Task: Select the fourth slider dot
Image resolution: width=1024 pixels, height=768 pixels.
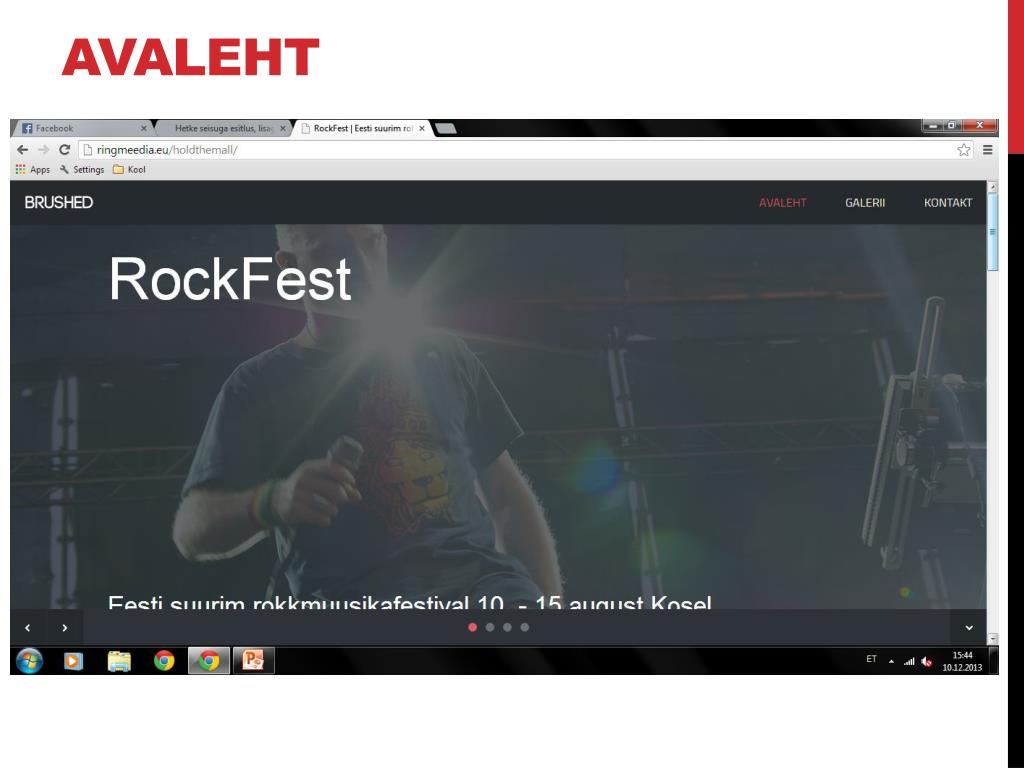Action: (x=524, y=627)
